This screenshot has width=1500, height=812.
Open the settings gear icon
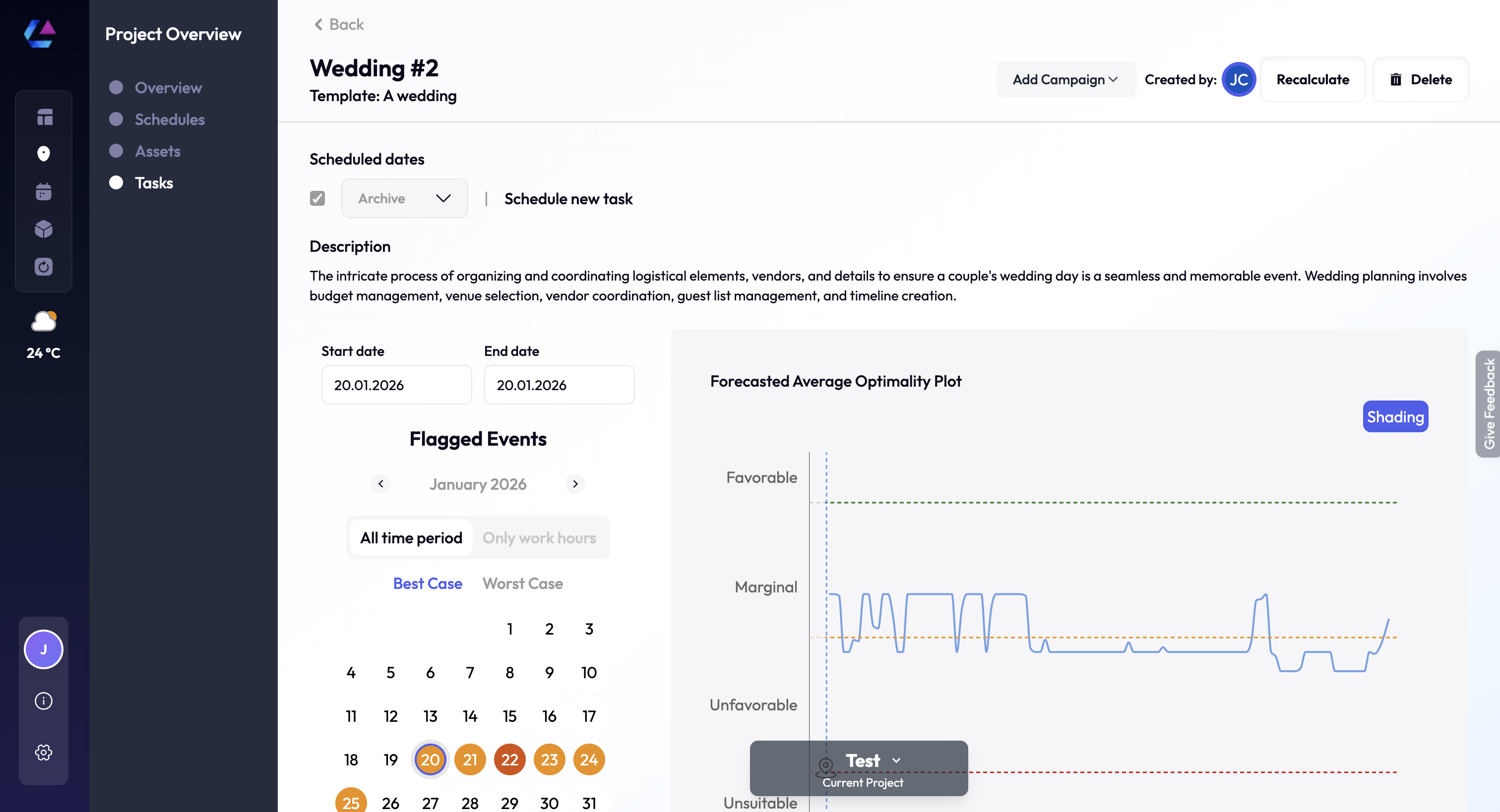[x=44, y=752]
